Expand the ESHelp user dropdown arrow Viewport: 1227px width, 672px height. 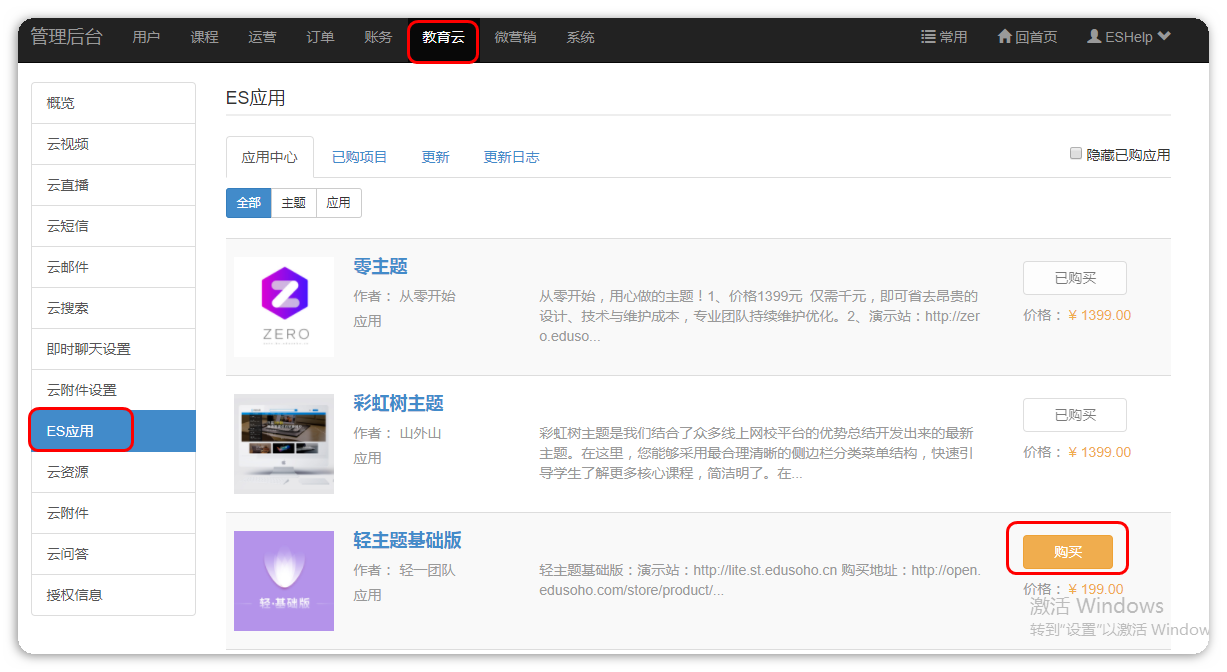pos(1164,37)
